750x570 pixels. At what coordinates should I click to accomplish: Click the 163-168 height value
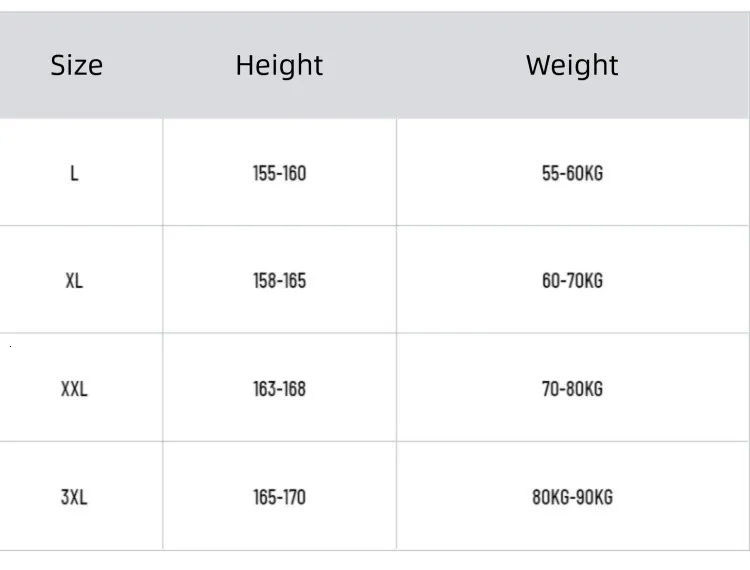click(x=279, y=389)
